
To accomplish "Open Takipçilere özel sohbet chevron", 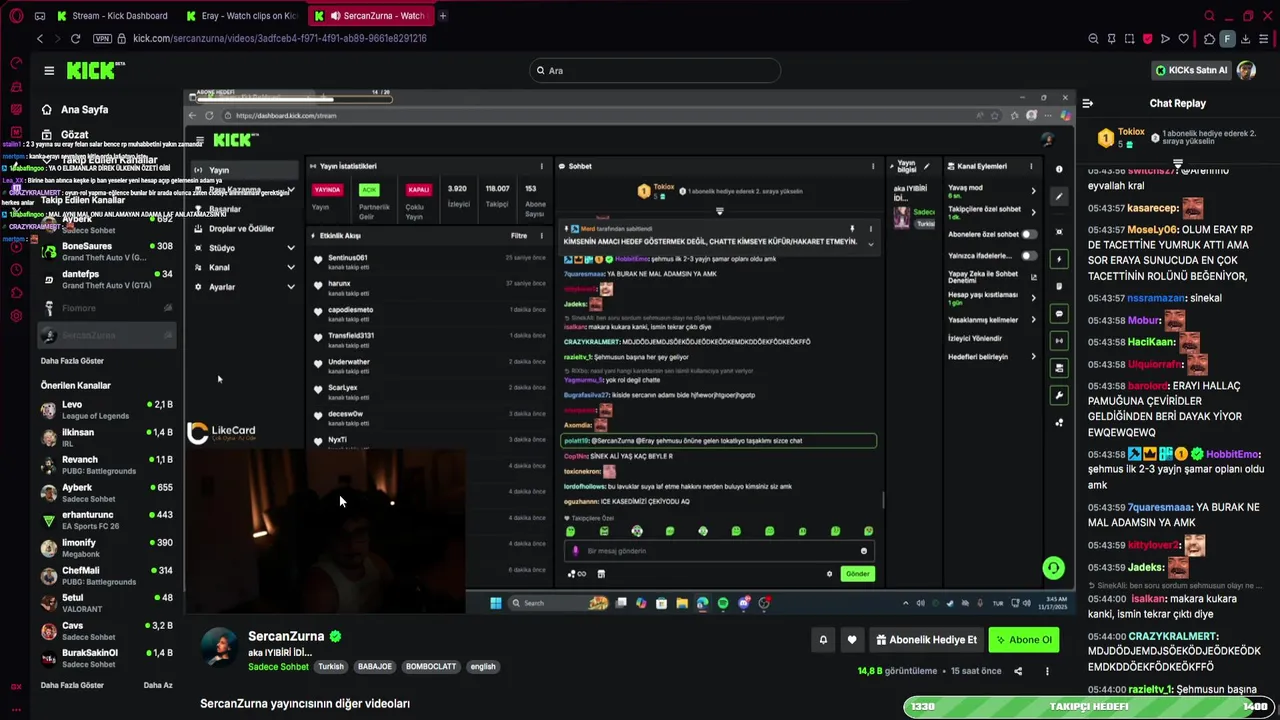I will point(1033,212).
